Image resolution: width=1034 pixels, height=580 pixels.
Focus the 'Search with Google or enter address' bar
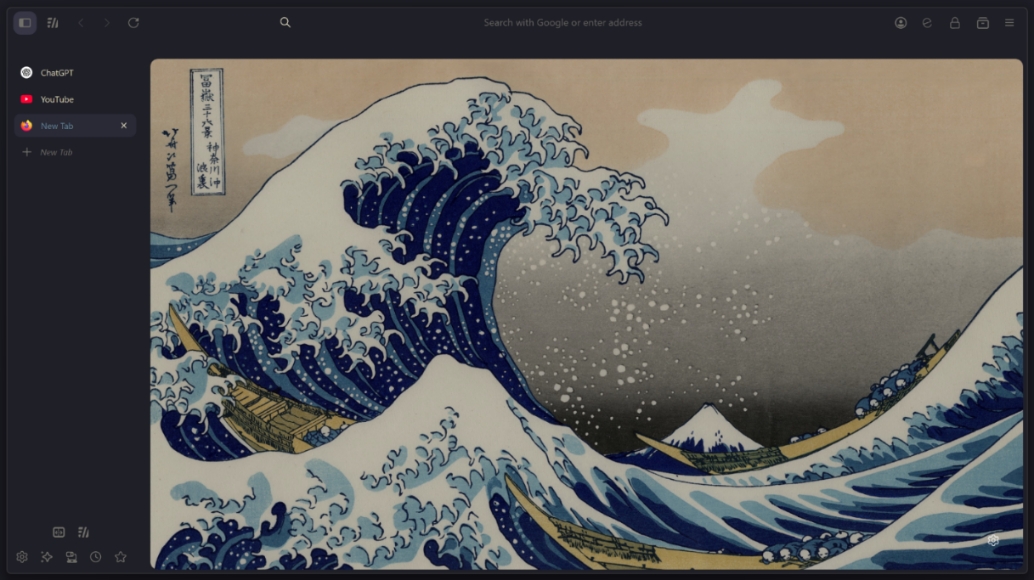563,22
